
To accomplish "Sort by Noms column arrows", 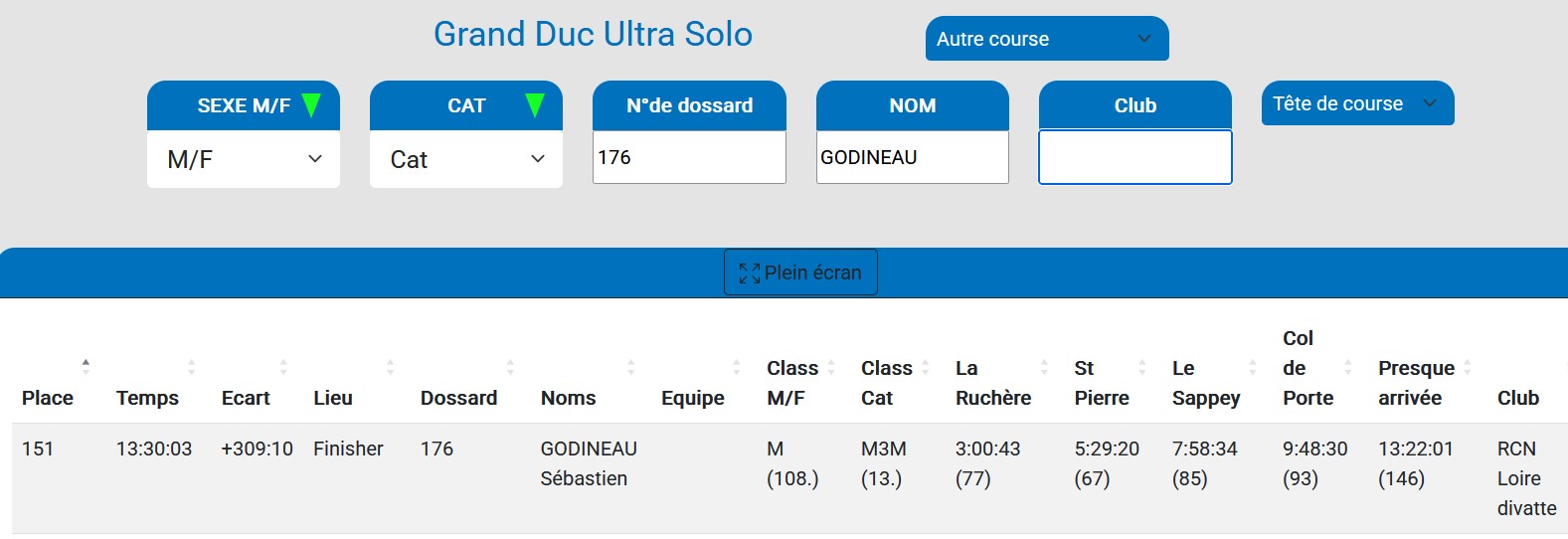I will pyautogui.click(x=631, y=367).
